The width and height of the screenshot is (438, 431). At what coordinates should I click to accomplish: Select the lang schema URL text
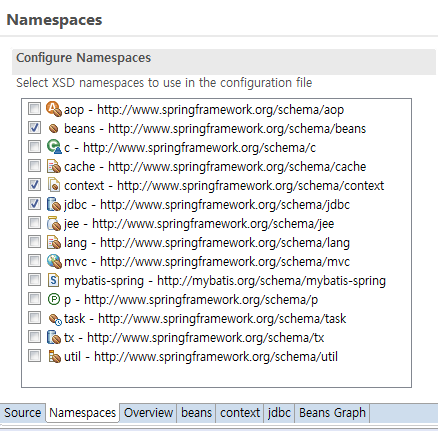(225, 243)
